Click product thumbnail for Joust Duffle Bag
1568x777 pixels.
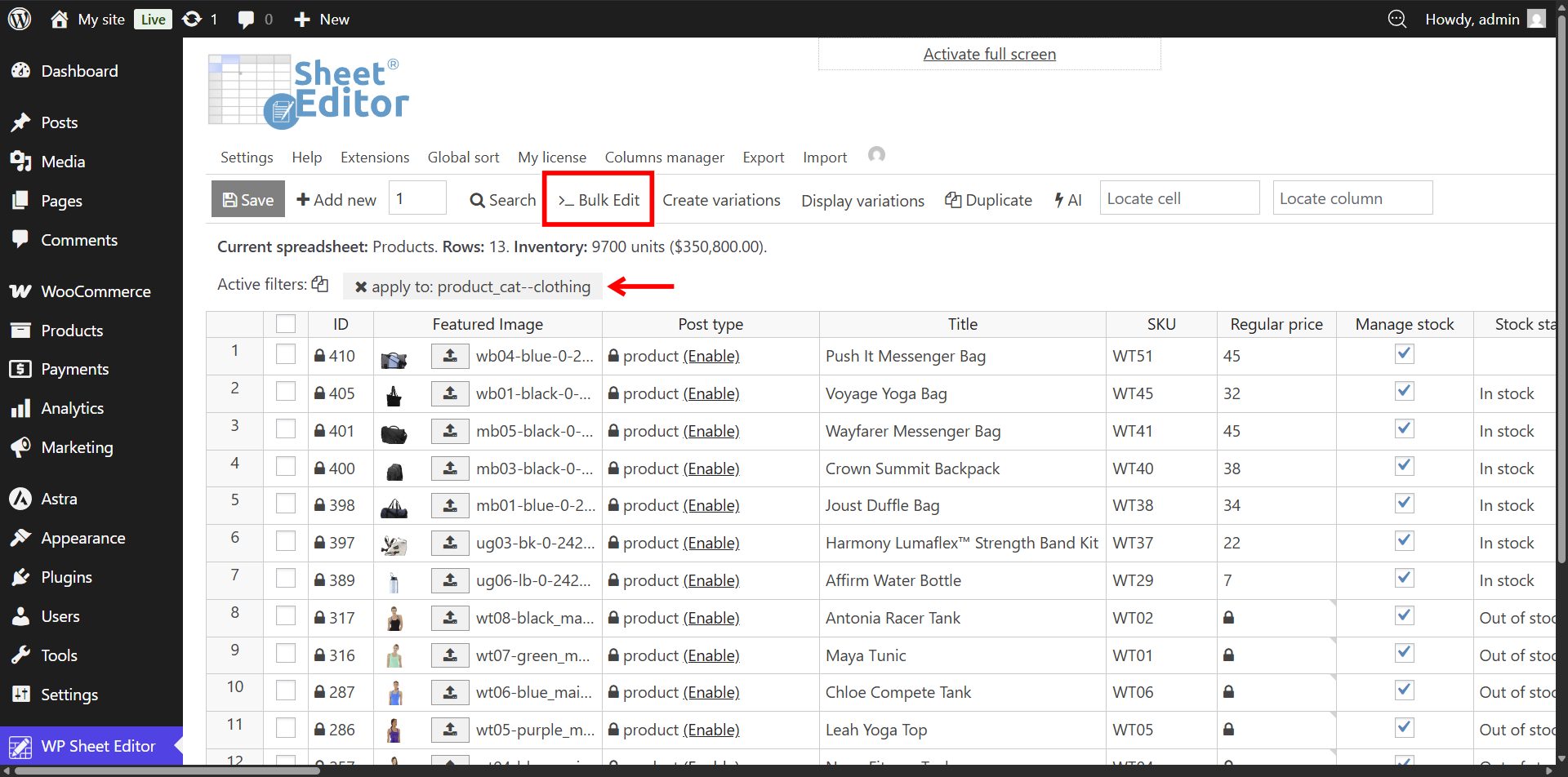tap(394, 508)
